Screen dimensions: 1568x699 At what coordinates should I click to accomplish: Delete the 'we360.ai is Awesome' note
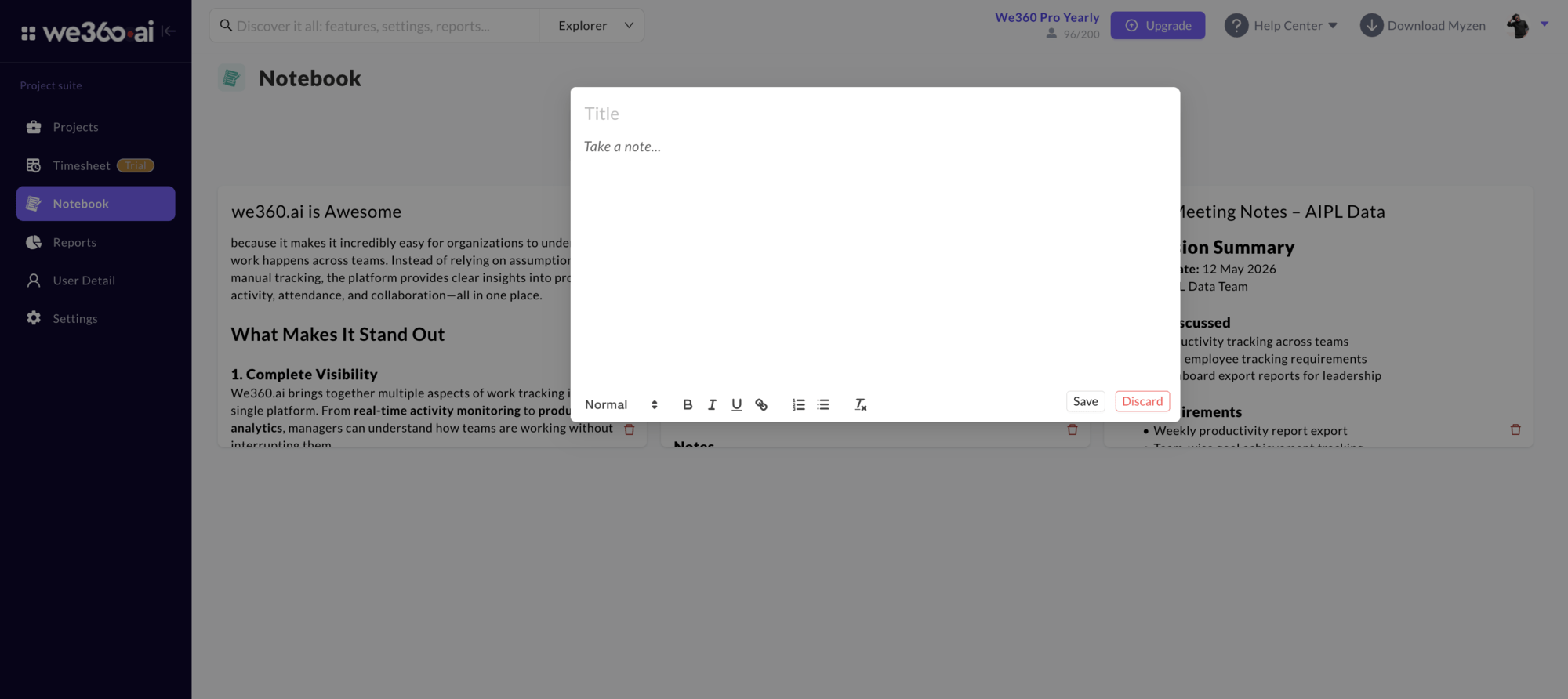(629, 429)
